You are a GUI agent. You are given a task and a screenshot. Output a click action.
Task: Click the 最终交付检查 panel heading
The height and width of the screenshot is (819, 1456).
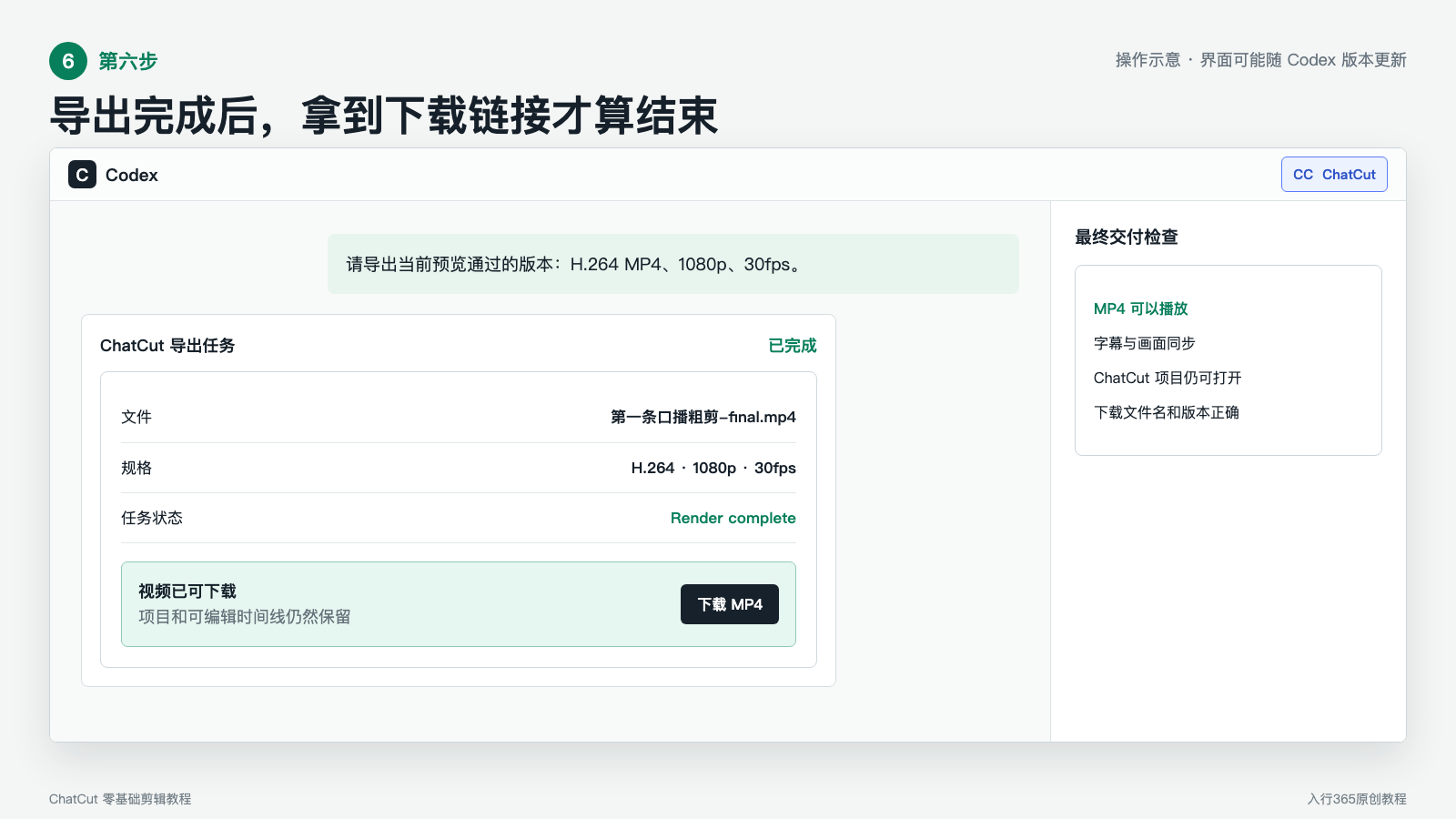pyautogui.click(x=1127, y=238)
